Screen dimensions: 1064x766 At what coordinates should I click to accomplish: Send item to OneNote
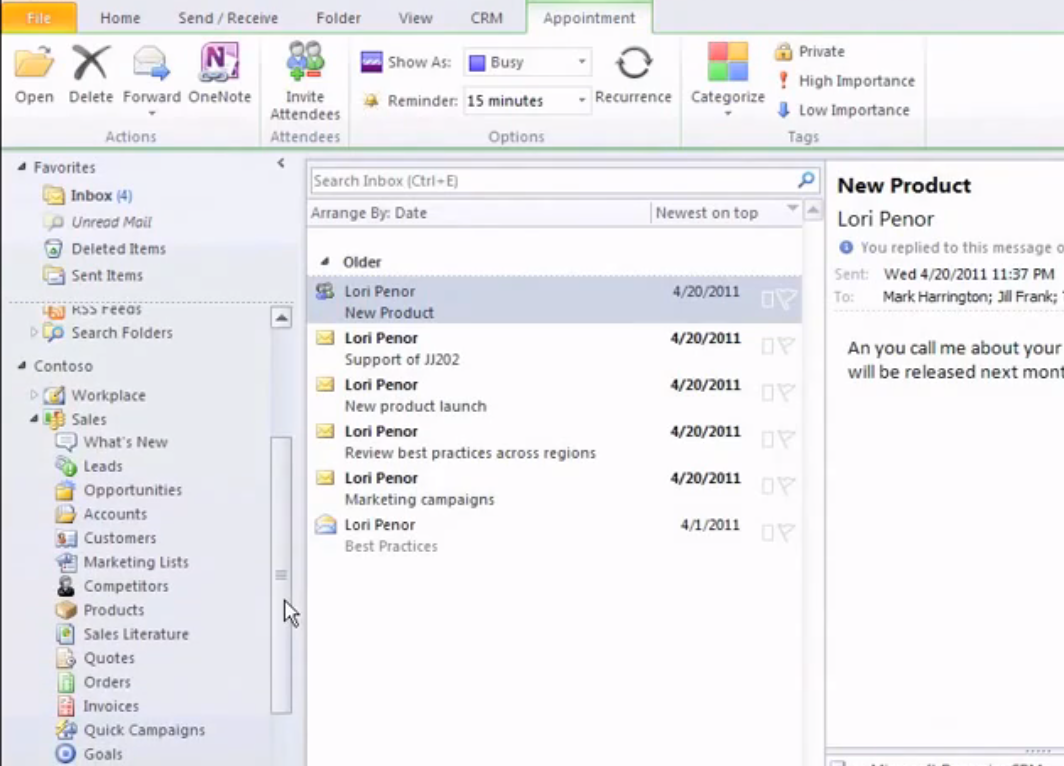(x=220, y=72)
